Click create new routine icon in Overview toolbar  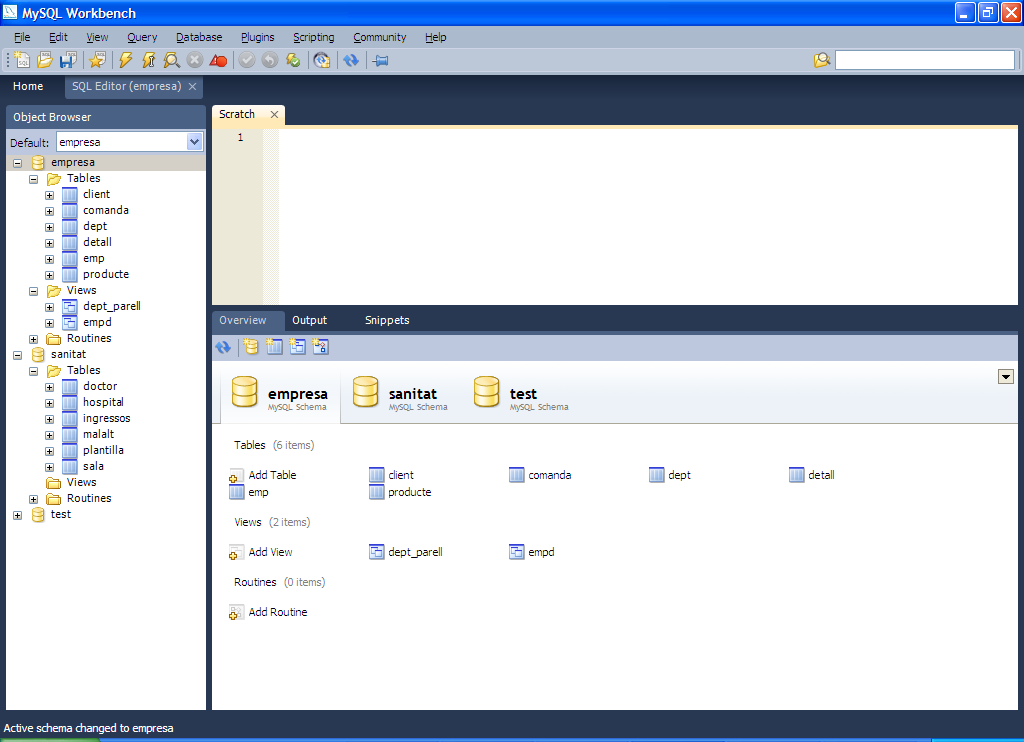coord(320,347)
